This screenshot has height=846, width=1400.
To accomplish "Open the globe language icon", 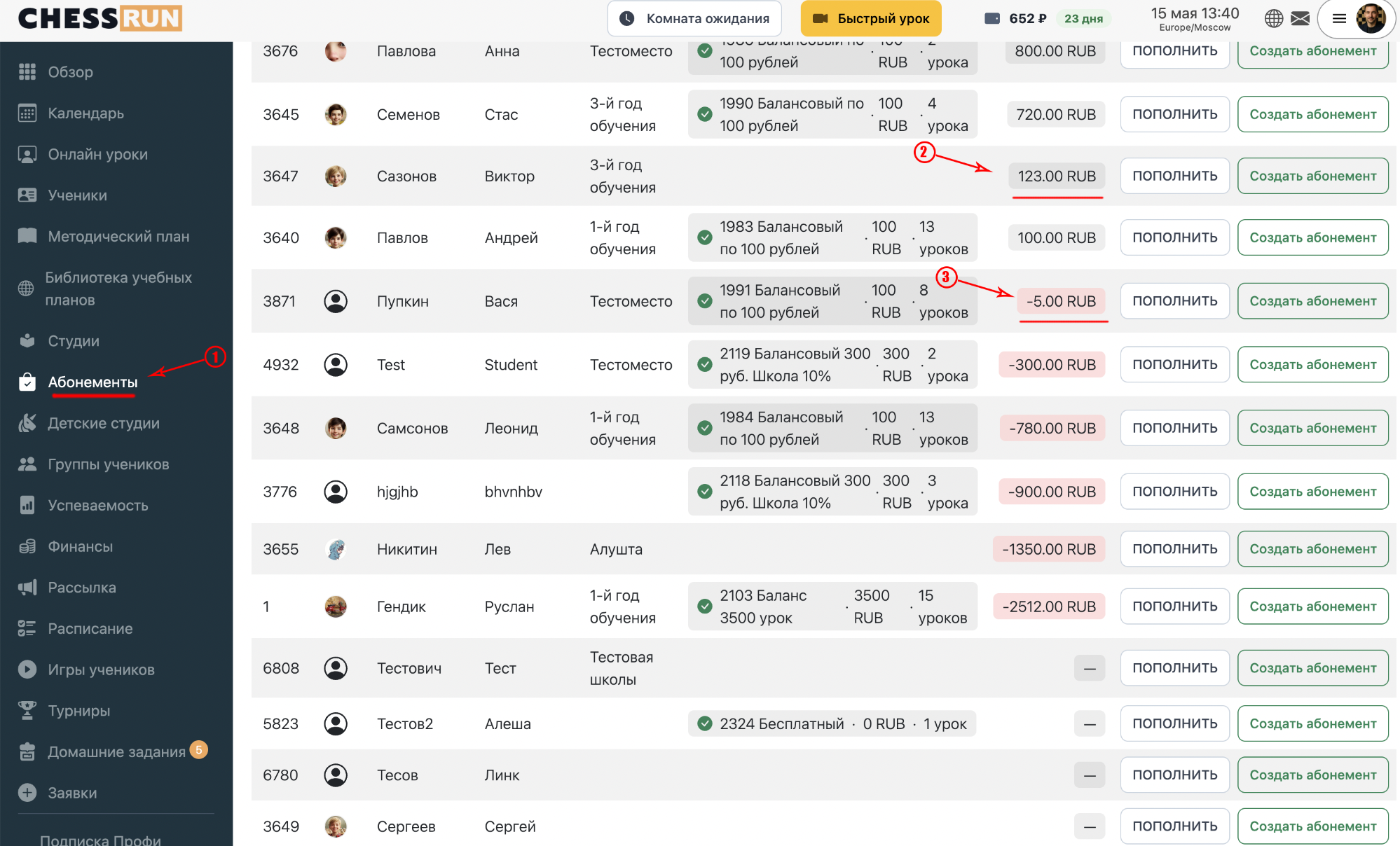I will tap(1274, 19).
